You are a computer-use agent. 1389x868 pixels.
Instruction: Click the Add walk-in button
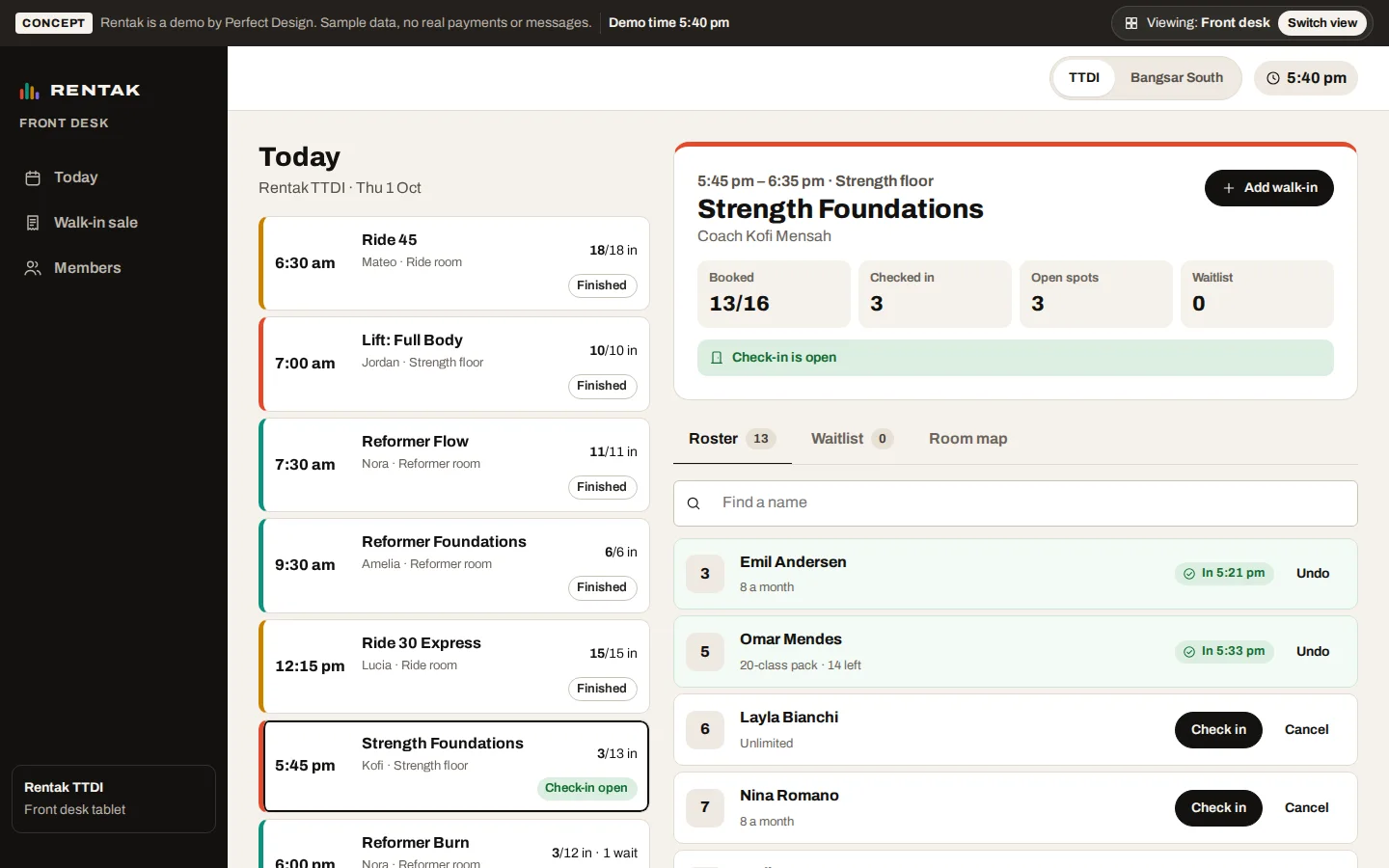1269,188
